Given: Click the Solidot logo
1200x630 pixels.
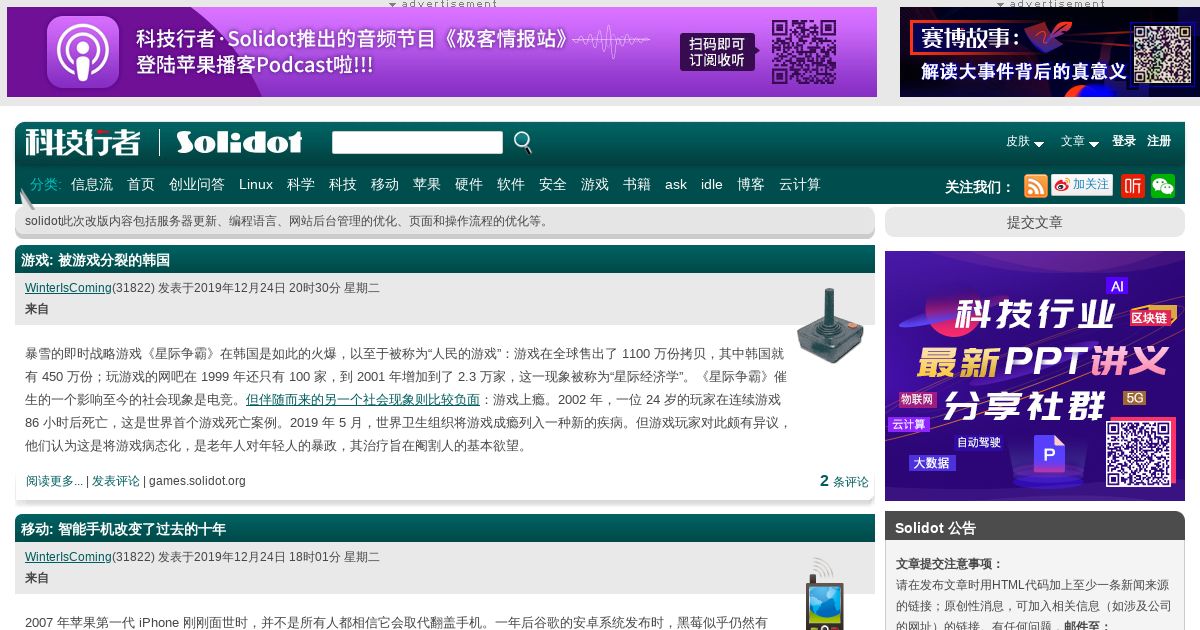Looking at the screenshot, I should point(239,142).
